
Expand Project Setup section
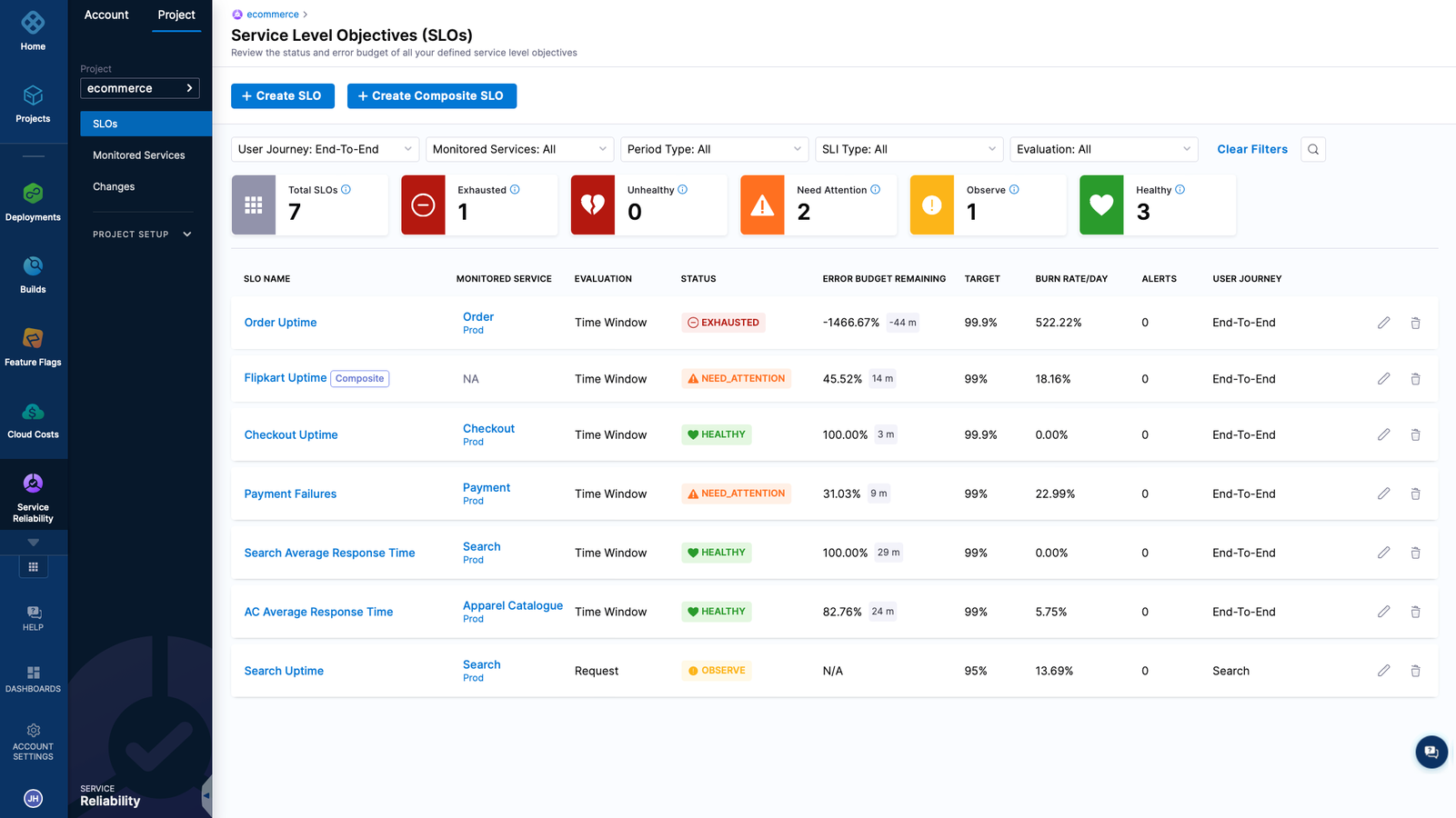[142, 234]
